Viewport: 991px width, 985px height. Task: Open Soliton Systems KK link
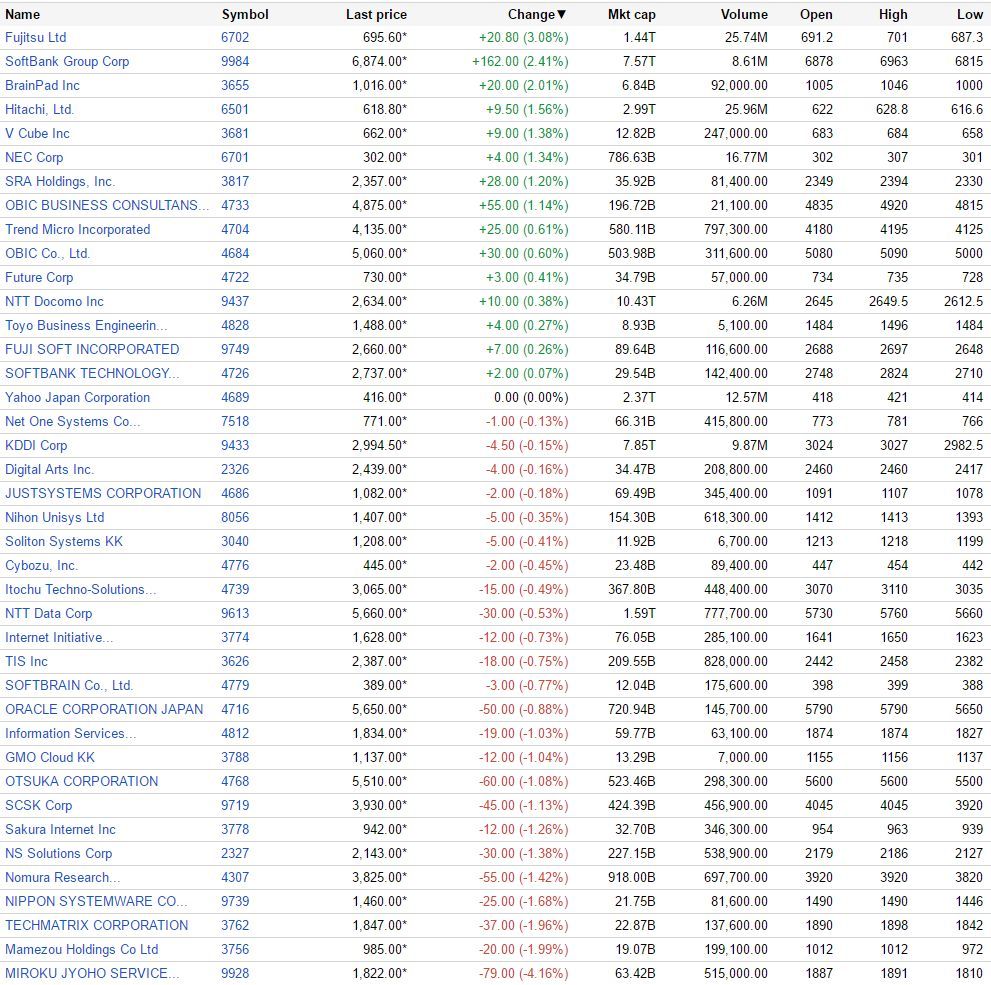pyautogui.click(x=64, y=541)
